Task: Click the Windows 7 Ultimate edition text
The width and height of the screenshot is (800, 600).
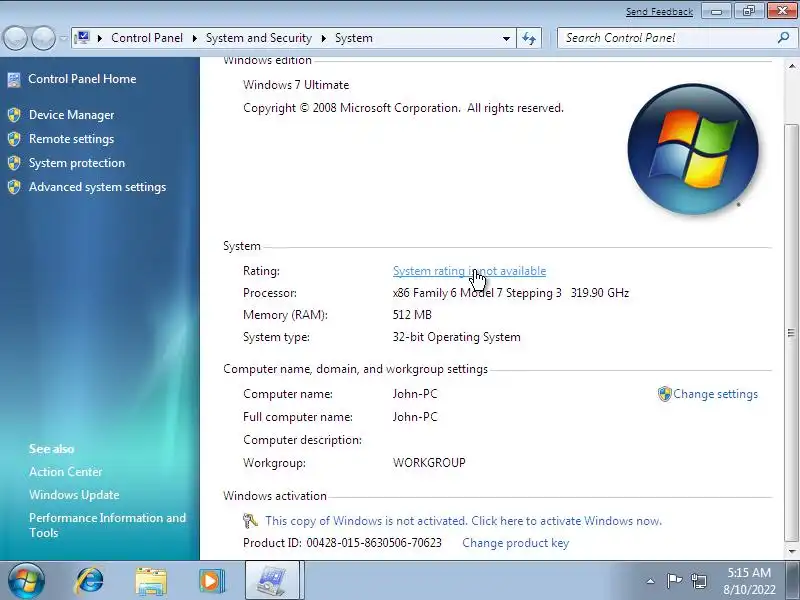Action: (296, 85)
